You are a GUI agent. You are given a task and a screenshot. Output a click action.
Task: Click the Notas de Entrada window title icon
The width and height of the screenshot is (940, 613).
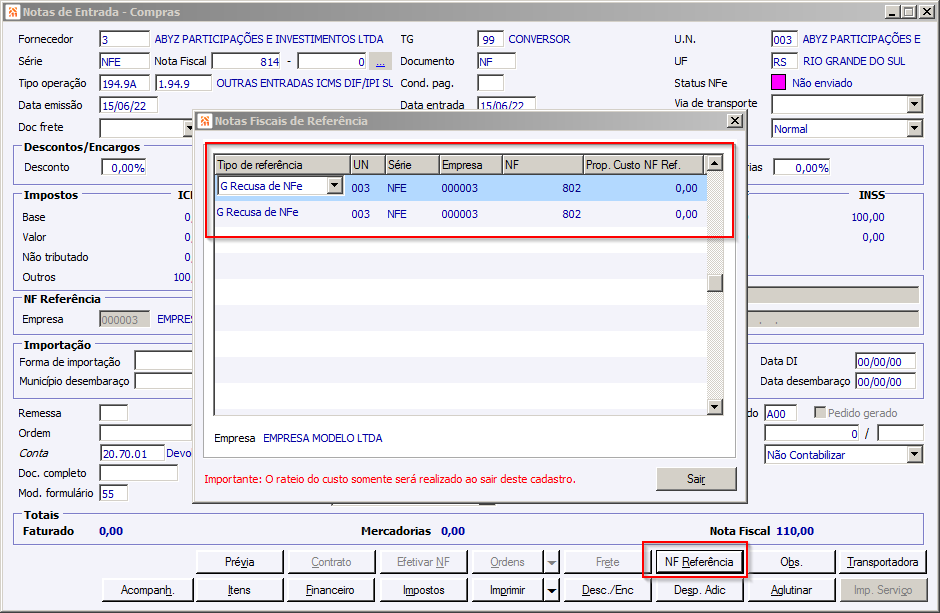click(13, 12)
